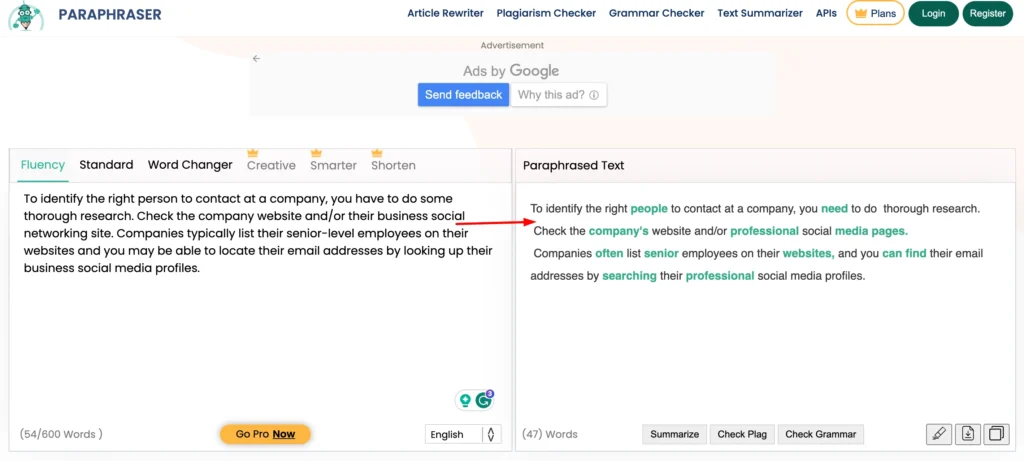
Task: Click the ad back arrow icon
Action: (256, 59)
